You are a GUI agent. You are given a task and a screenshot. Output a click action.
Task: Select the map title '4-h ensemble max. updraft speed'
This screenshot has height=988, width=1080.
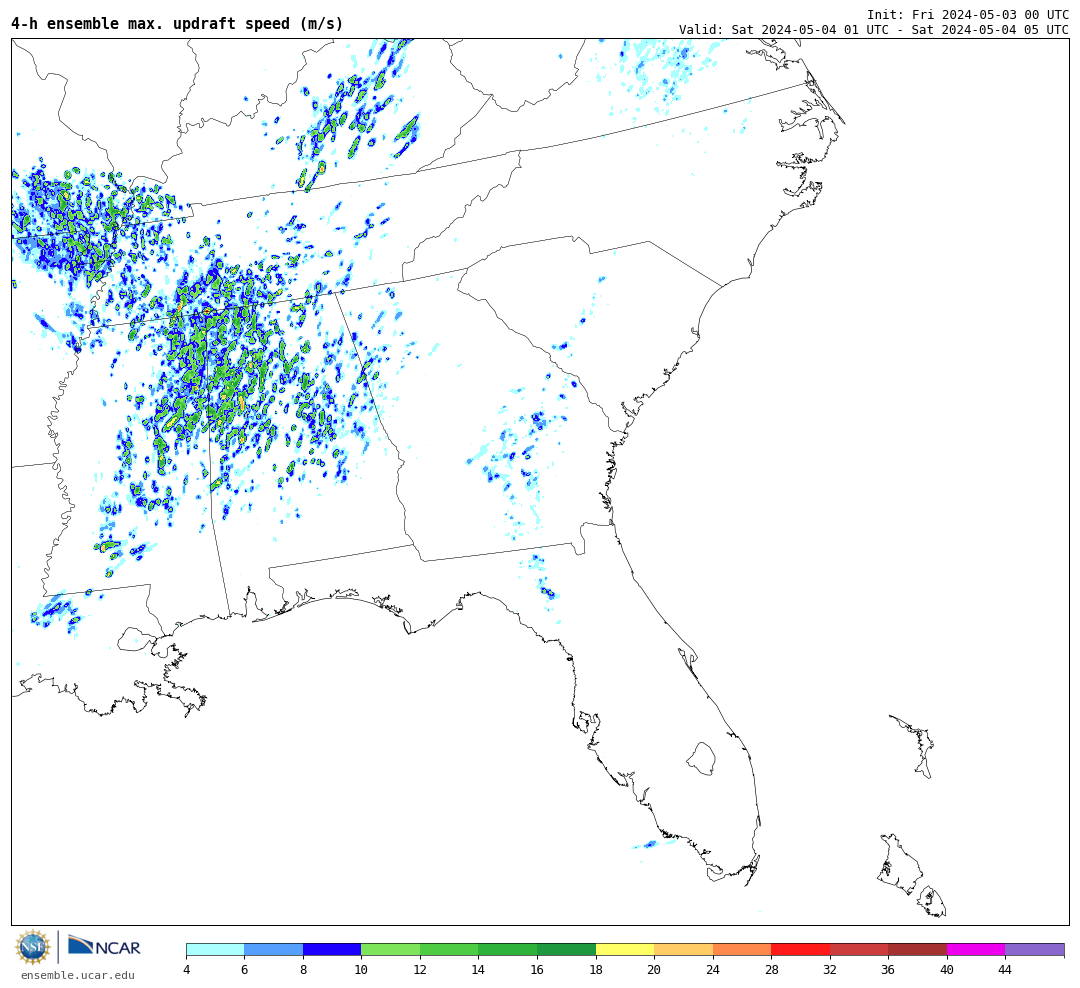pyautogui.click(x=150, y=23)
